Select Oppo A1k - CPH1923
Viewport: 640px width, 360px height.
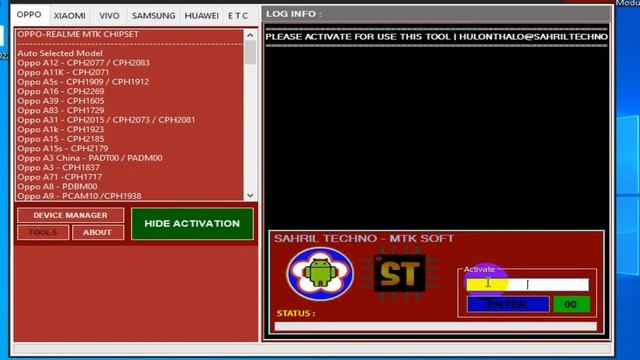(x=61, y=129)
